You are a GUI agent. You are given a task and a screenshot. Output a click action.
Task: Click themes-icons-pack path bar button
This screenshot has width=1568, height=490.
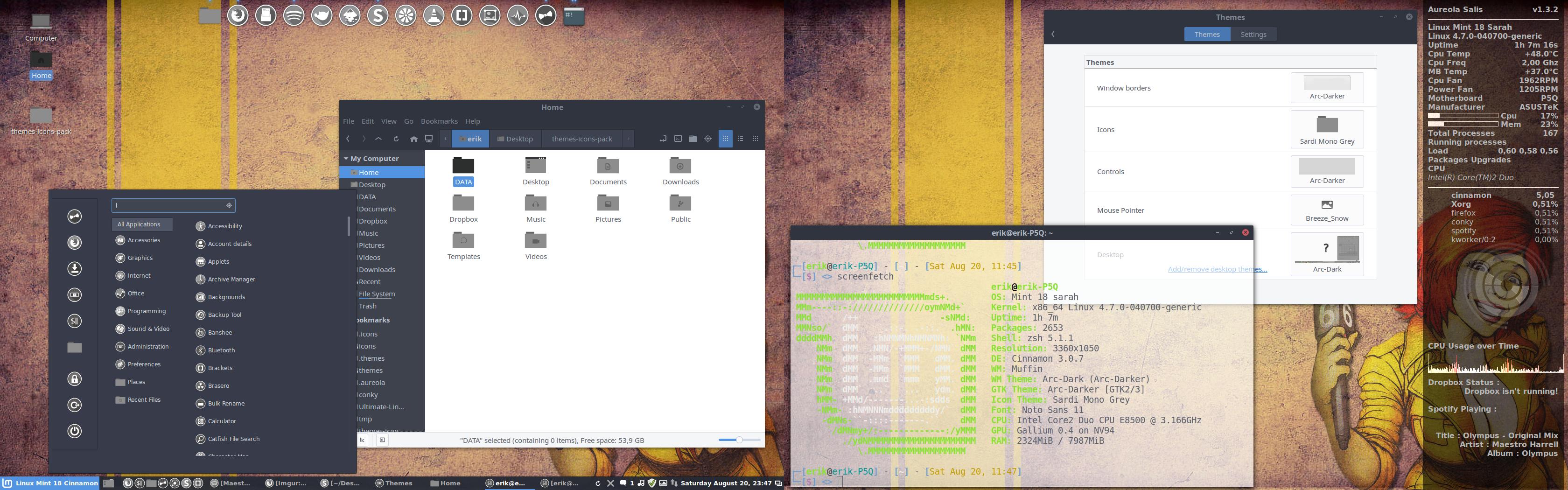click(582, 139)
